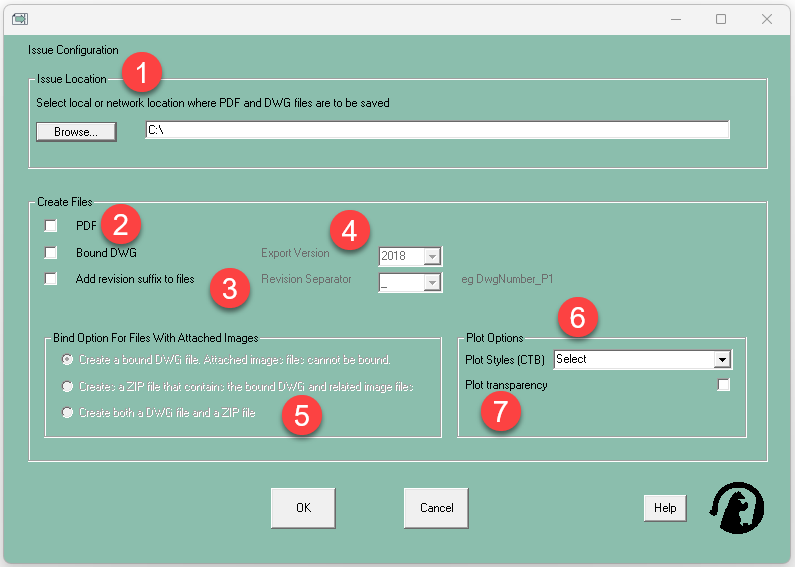Image resolution: width=795 pixels, height=567 pixels.
Task: Click the horse logo icon
Action: pos(736,508)
